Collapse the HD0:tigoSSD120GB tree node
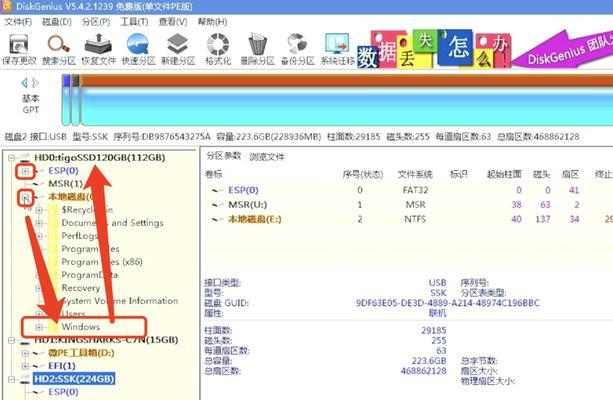The width and height of the screenshot is (613, 400). [x=12, y=158]
